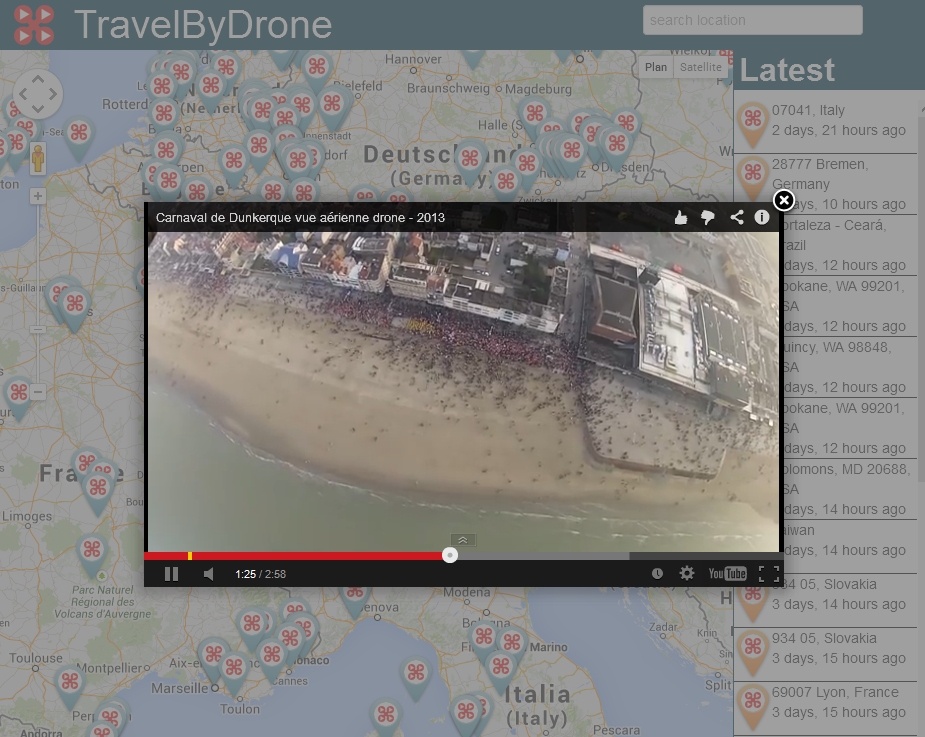Click the pin icon beside 69007 Lyon, France
This screenshot has height=737, width=925.
point(753,705)
